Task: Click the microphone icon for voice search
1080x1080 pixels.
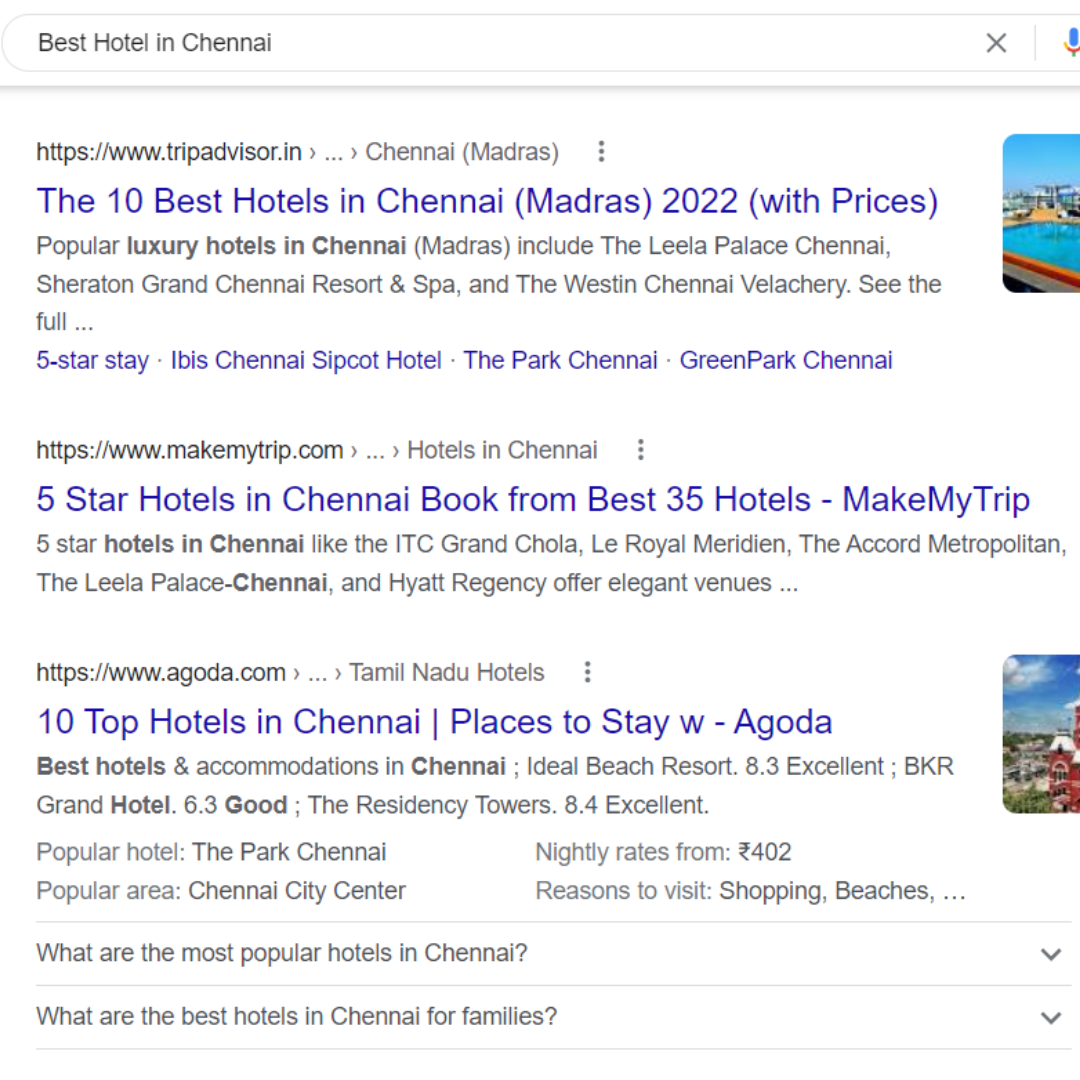Action: pos(1072,43)
